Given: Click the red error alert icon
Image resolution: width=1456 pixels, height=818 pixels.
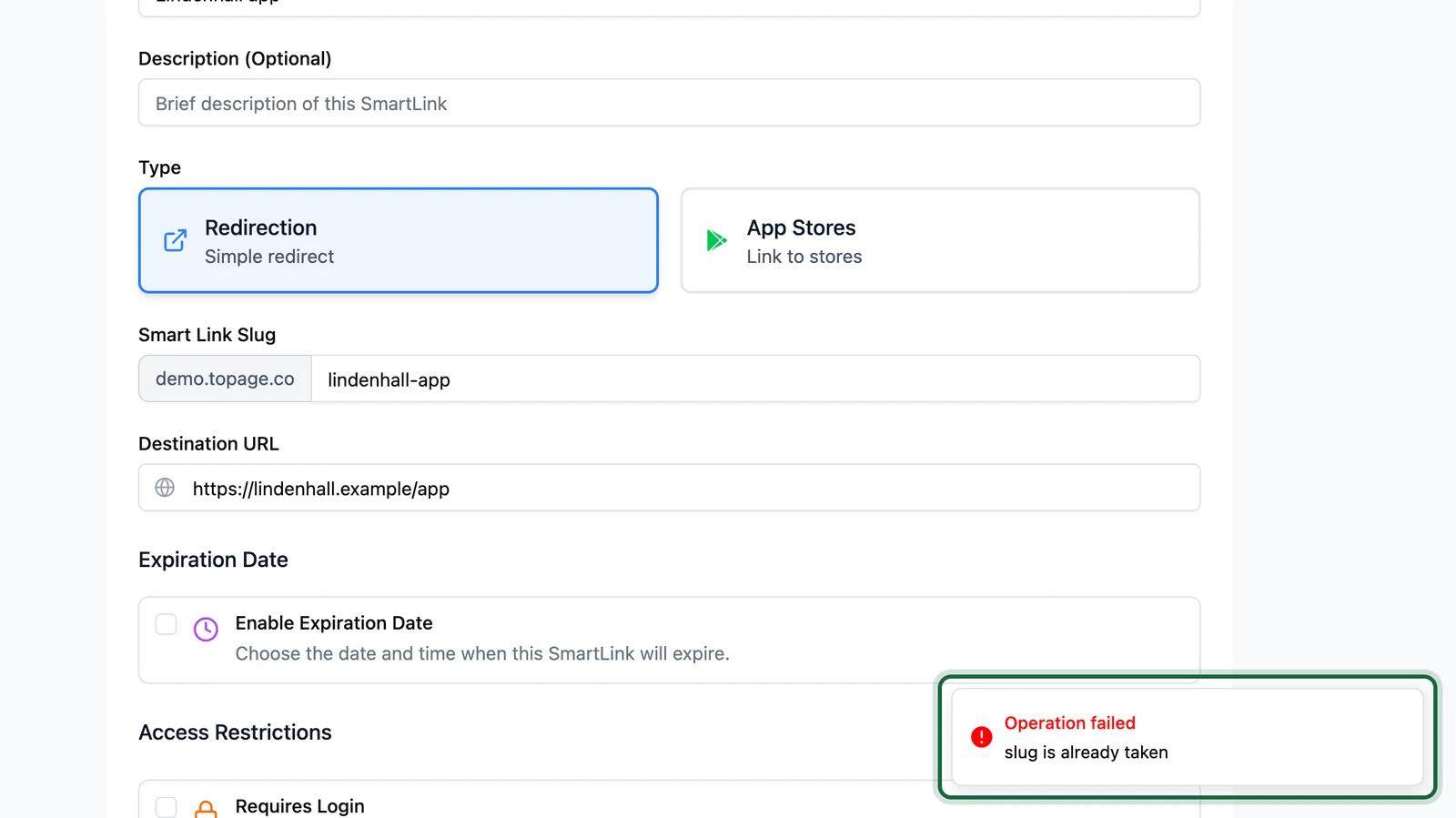Looking at the screenshot, I should 981,737.
